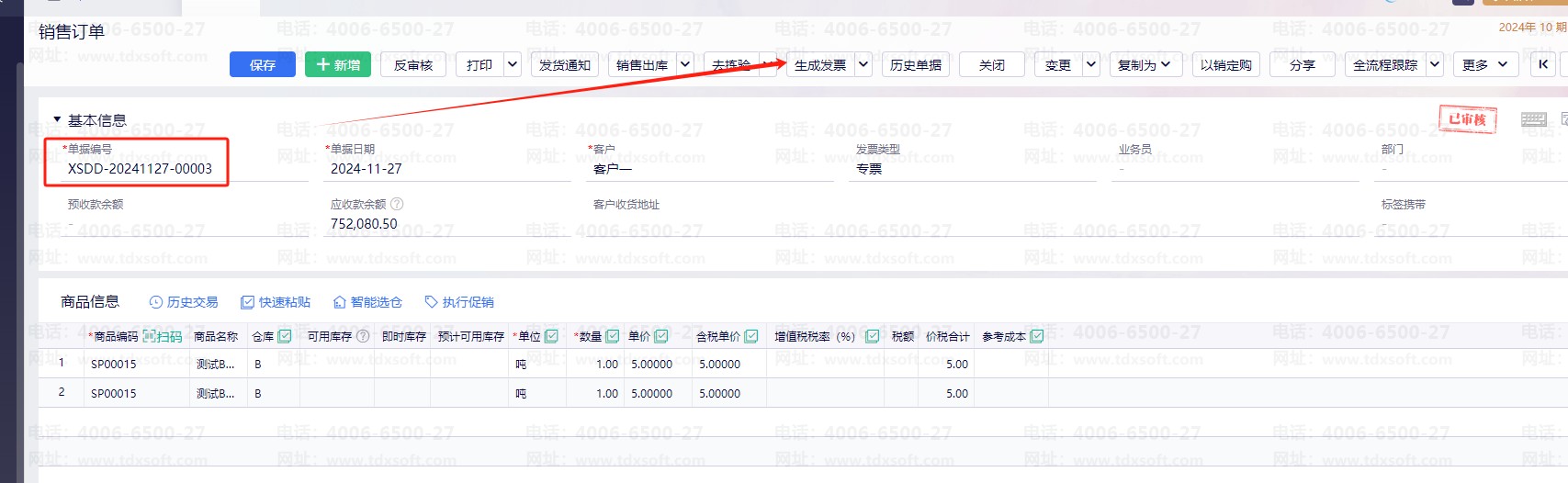Screen dimensions: 1568x483
Task: Click the 反审核 button
Action: coord(412,64)
